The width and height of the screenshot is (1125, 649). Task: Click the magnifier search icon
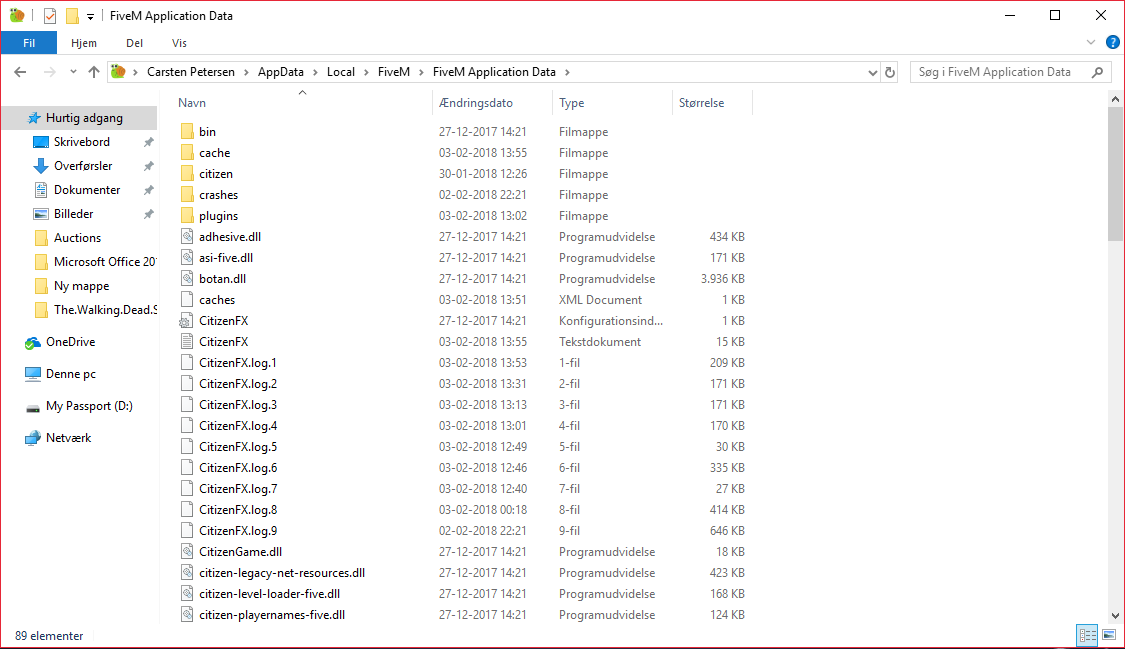tap(1098, 72)
